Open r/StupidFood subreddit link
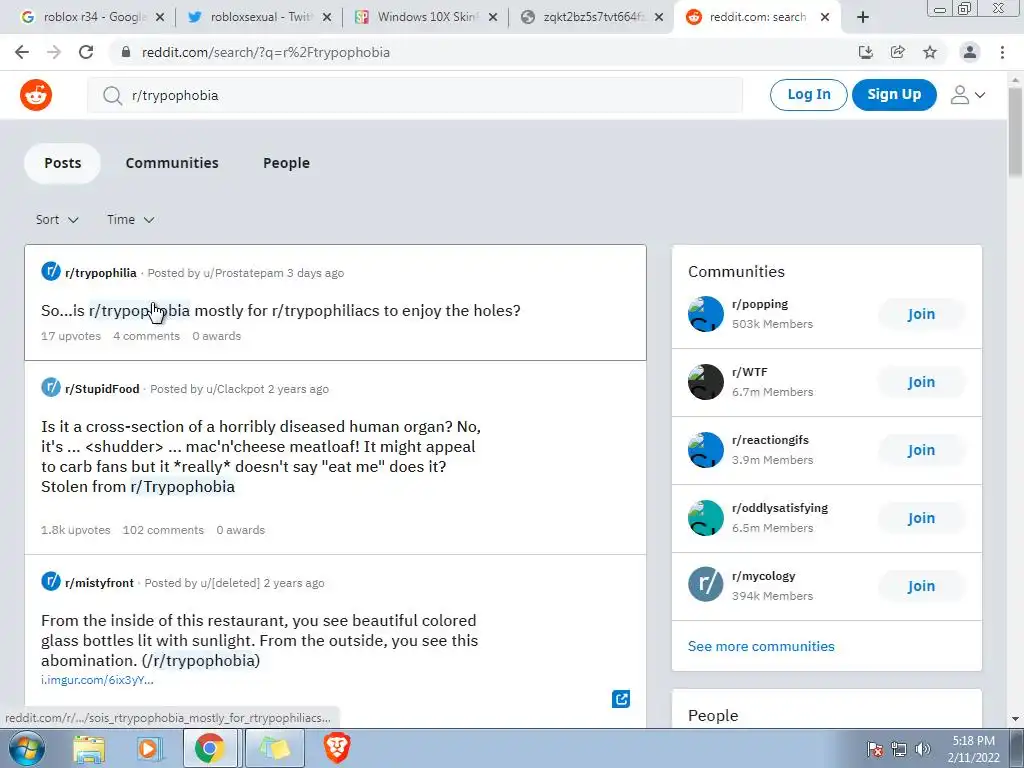1024x768 pixels. (102, 389)
